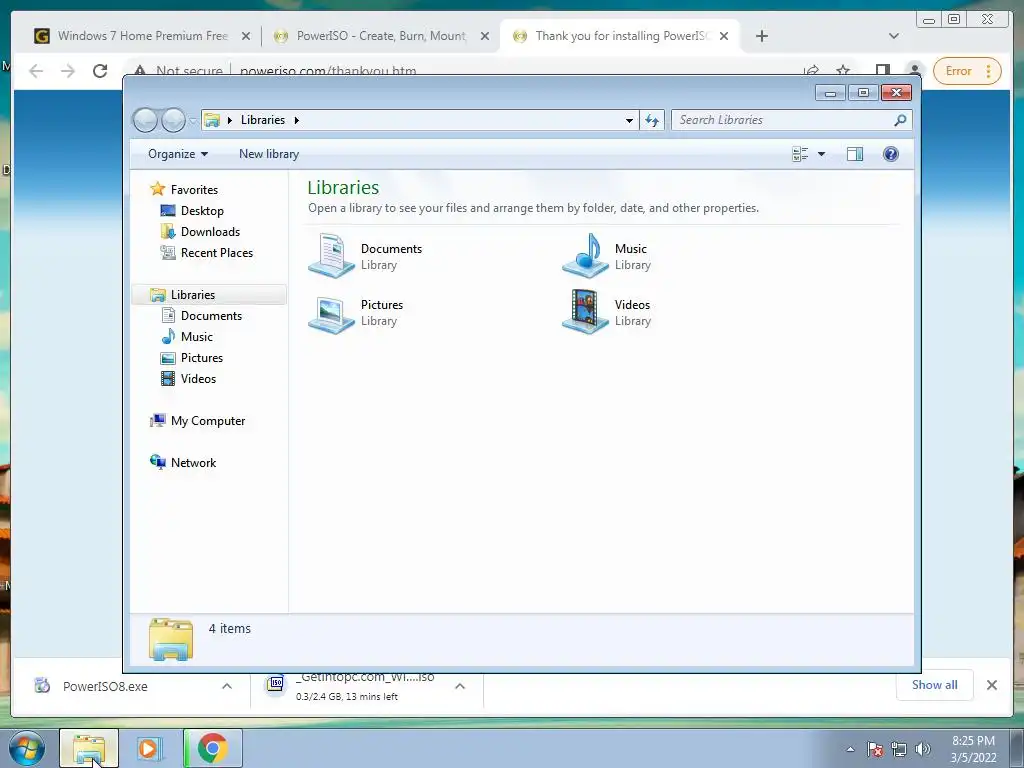Viewport: 1024px width, 768px height.
Task: Click network tray icon
Action: [x=899, y=749]
